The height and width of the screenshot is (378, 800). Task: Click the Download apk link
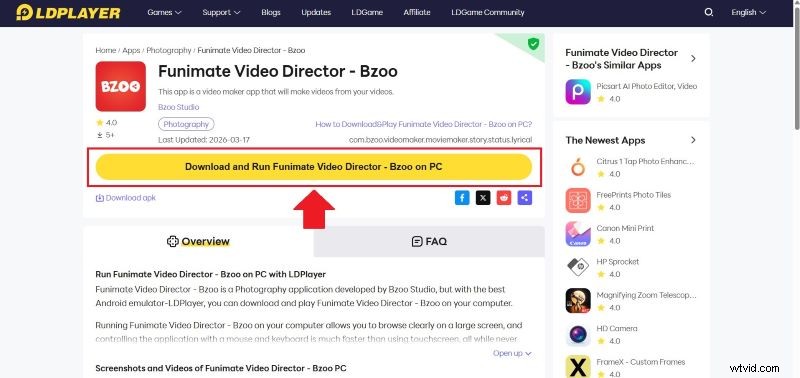point(126,198)
